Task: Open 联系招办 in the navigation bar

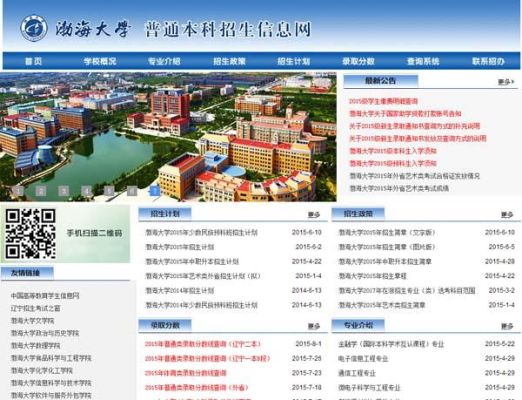Action: click(488, 61)
